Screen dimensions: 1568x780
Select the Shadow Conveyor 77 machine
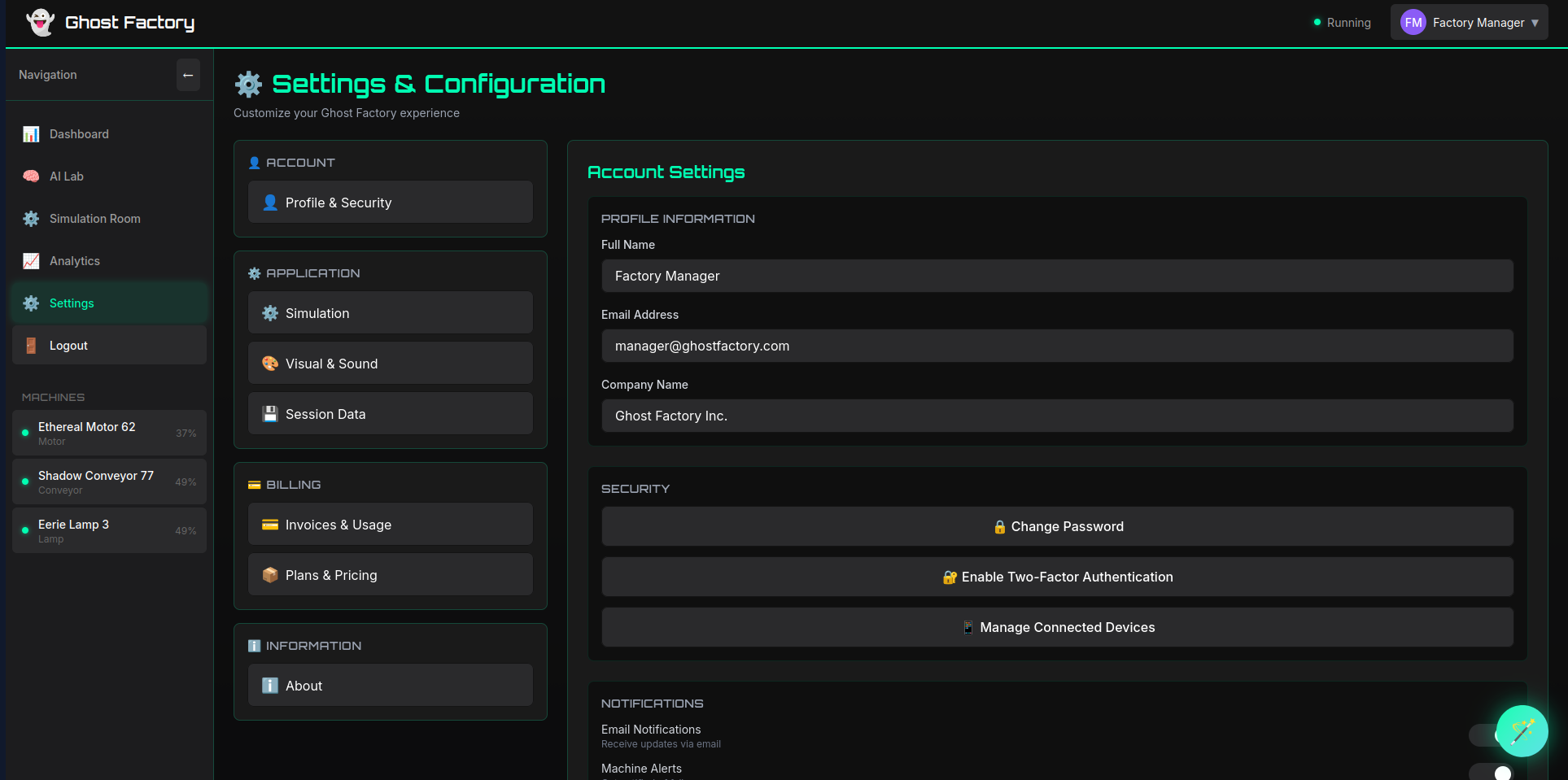pos(109,482)
